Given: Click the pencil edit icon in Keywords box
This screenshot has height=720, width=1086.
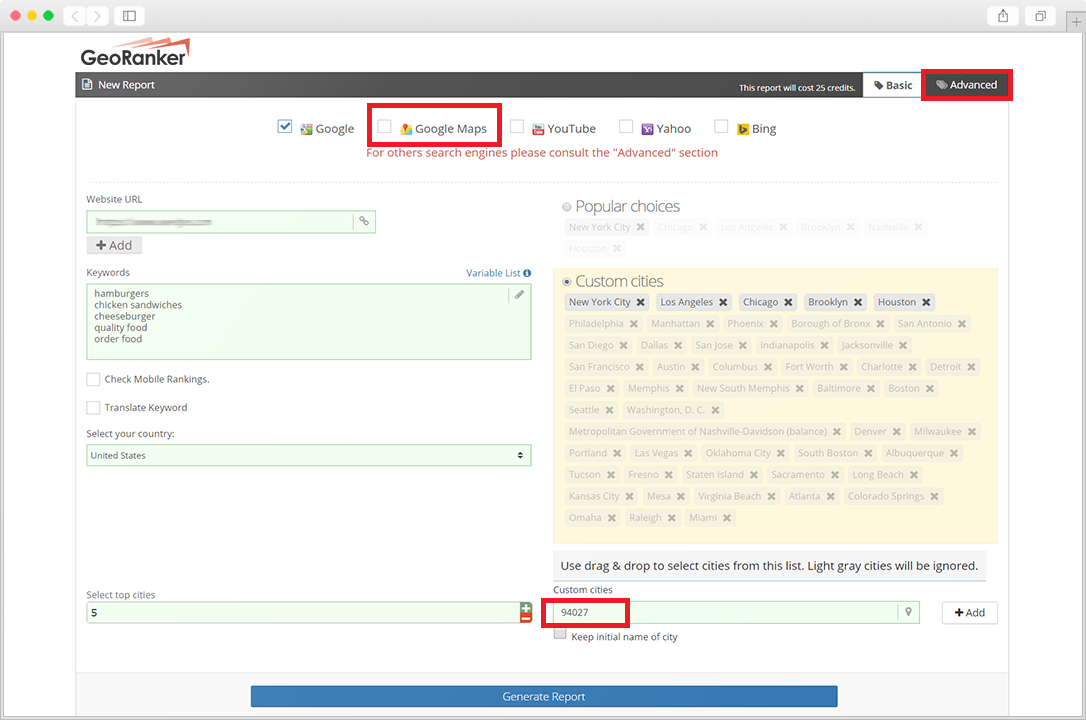Looking at the screenshot, I should coord(519,295).
